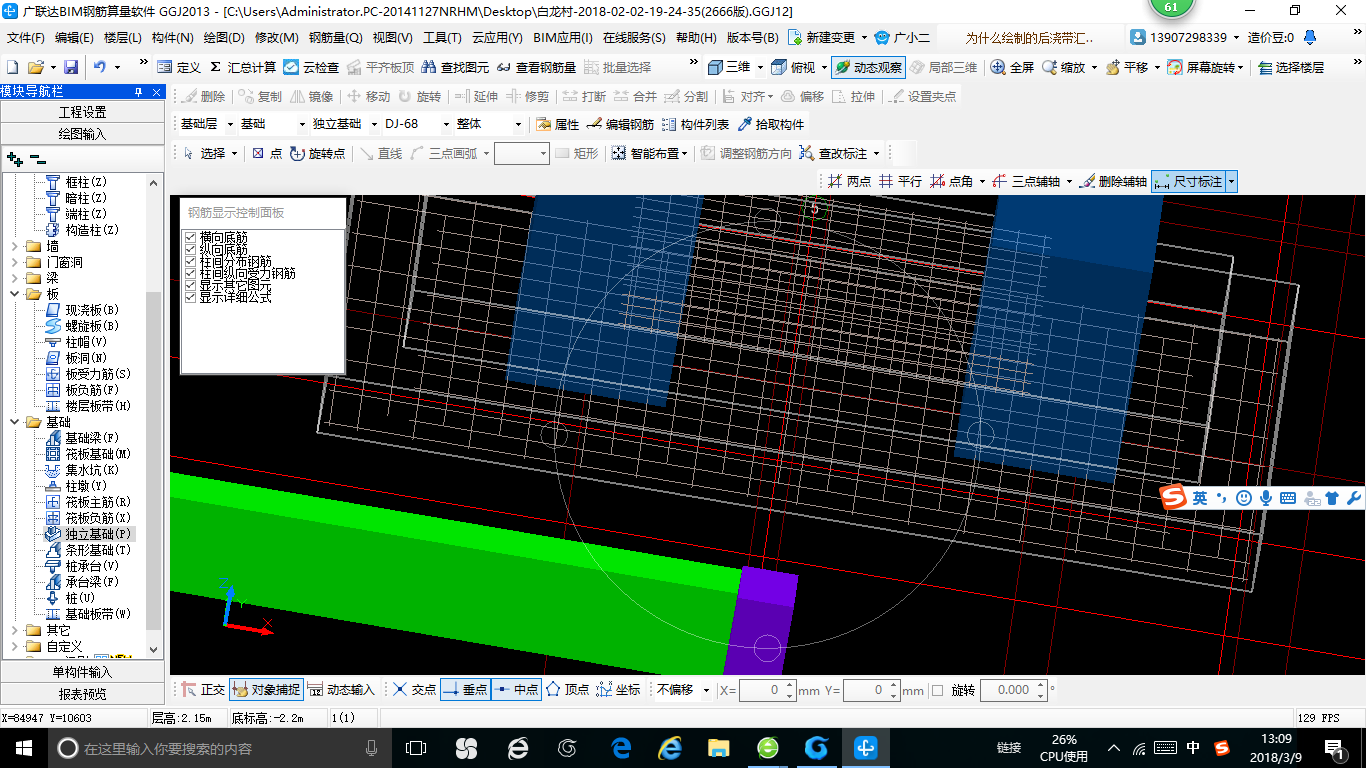The width and height of the screenshot is (1366, 768).
Task: Open the 钢筋量(Q) menu
Action: pyautogui.click(x=336, y=38)
